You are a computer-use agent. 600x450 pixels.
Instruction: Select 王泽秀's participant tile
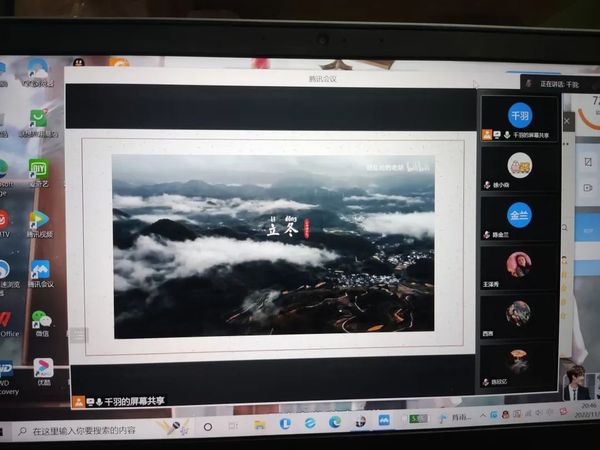(x=518, y=266)
